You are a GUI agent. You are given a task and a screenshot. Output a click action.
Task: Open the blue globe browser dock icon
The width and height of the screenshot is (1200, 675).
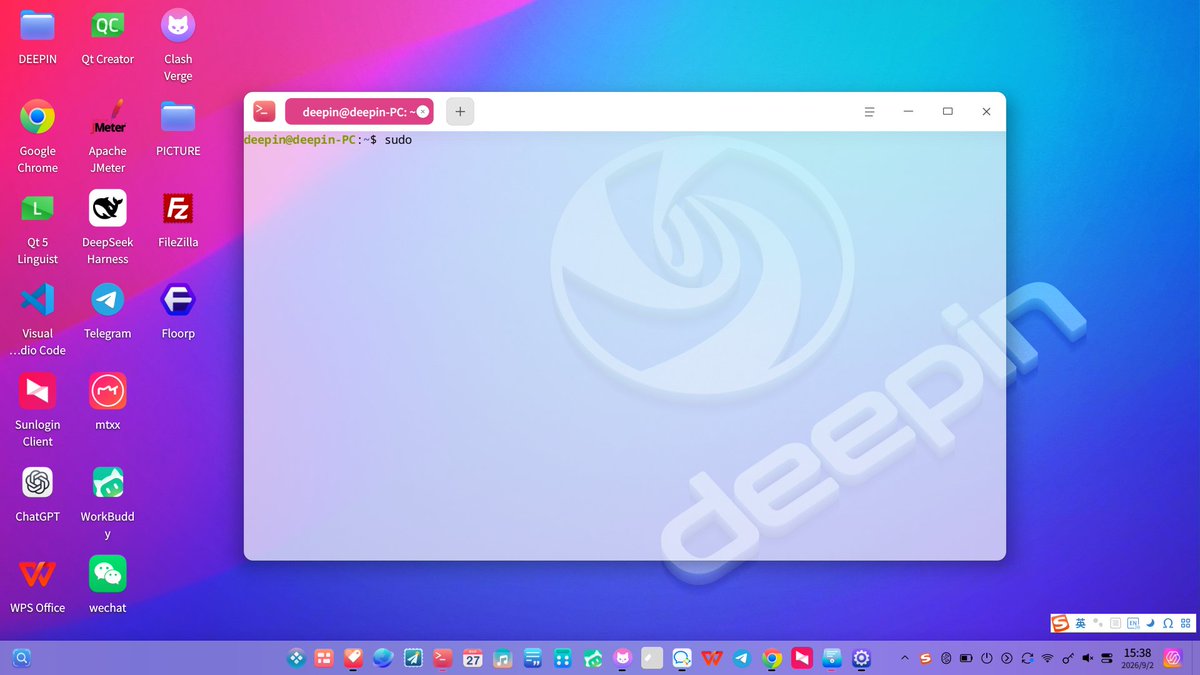383,658
